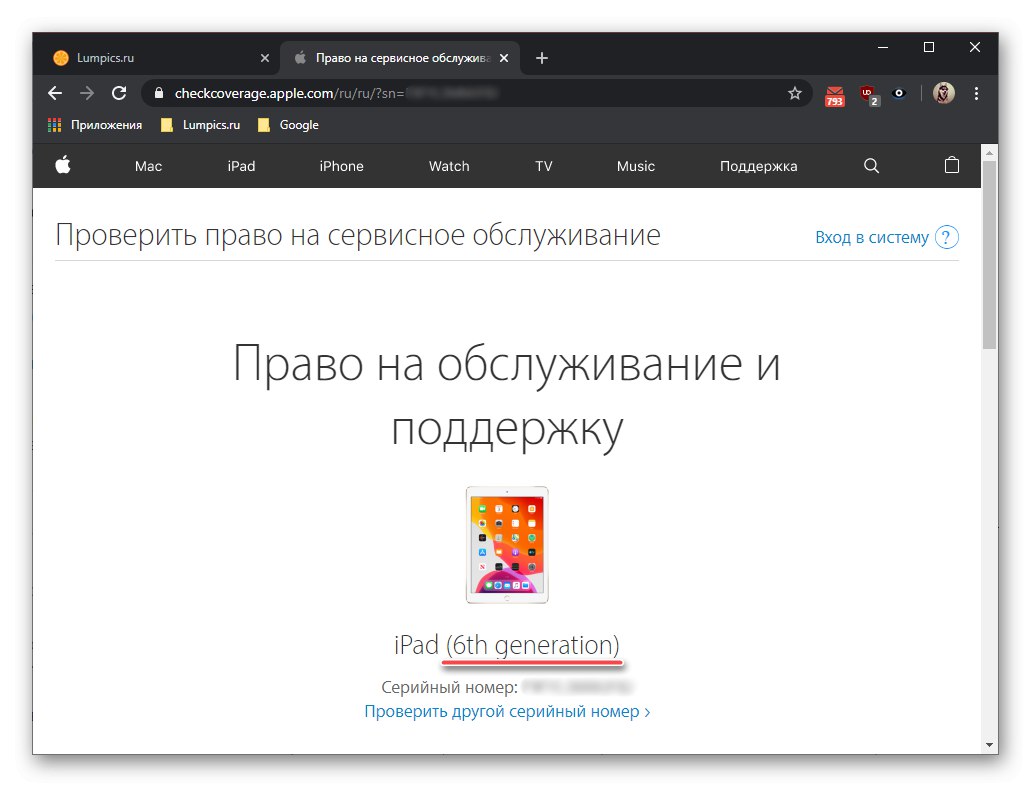
Task: Click the scrollbar down arrow
Action: (x=989, y=745)
